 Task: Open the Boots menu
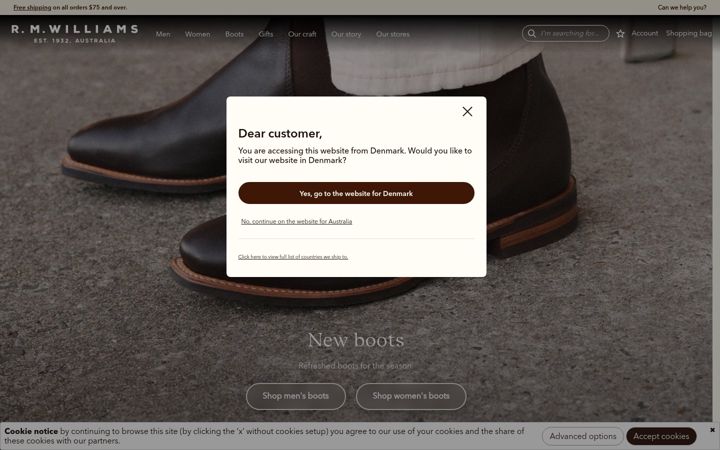234,34
